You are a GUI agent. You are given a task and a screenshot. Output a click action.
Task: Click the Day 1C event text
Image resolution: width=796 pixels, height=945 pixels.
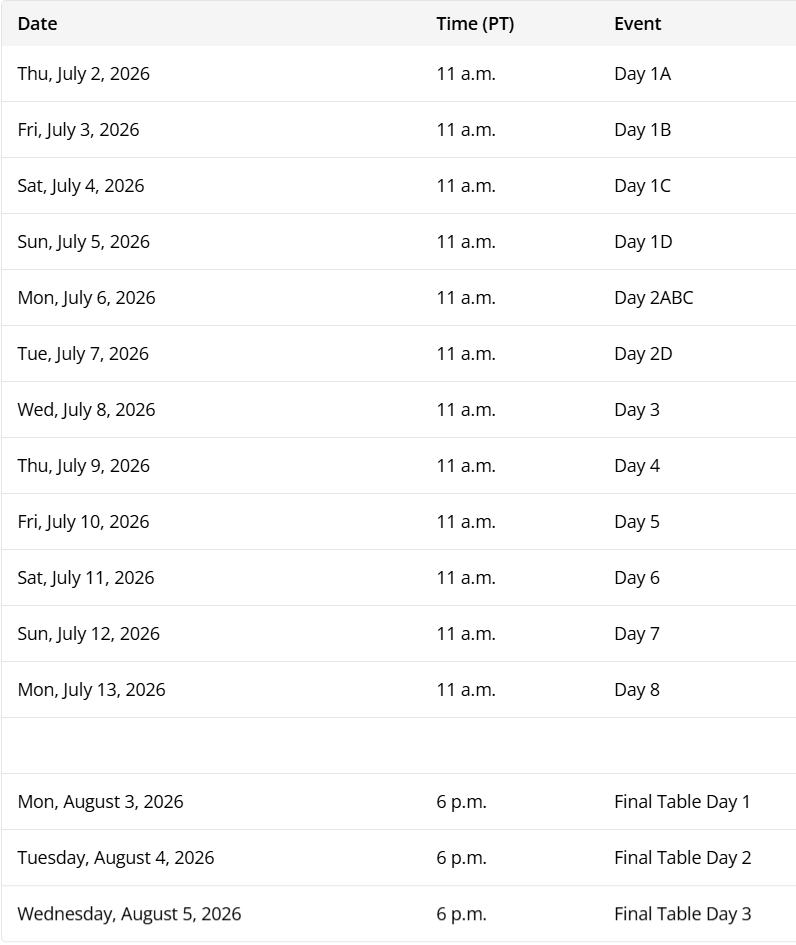tap(642, 186)
